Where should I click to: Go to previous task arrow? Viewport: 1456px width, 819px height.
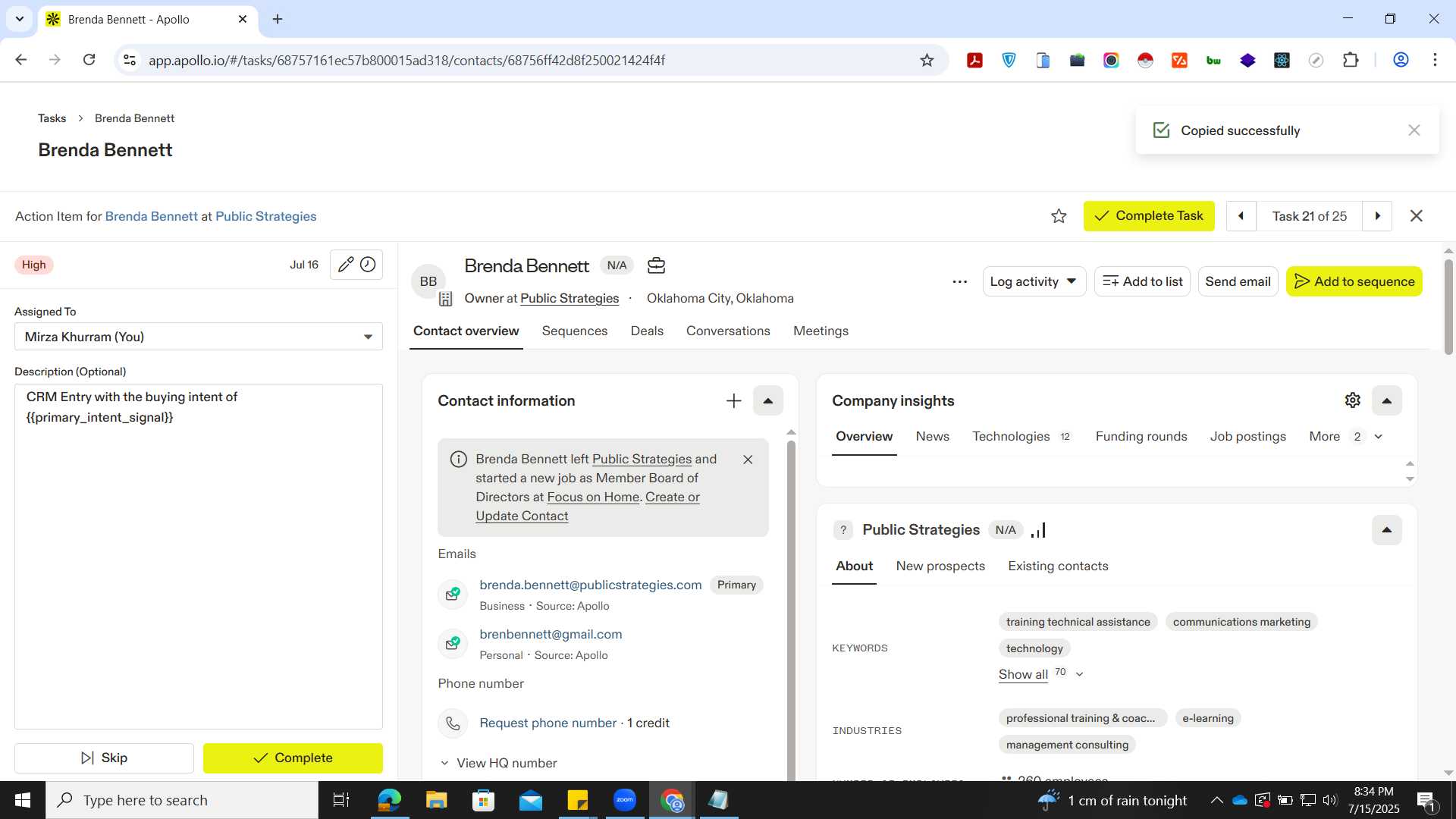point(1241,216)
